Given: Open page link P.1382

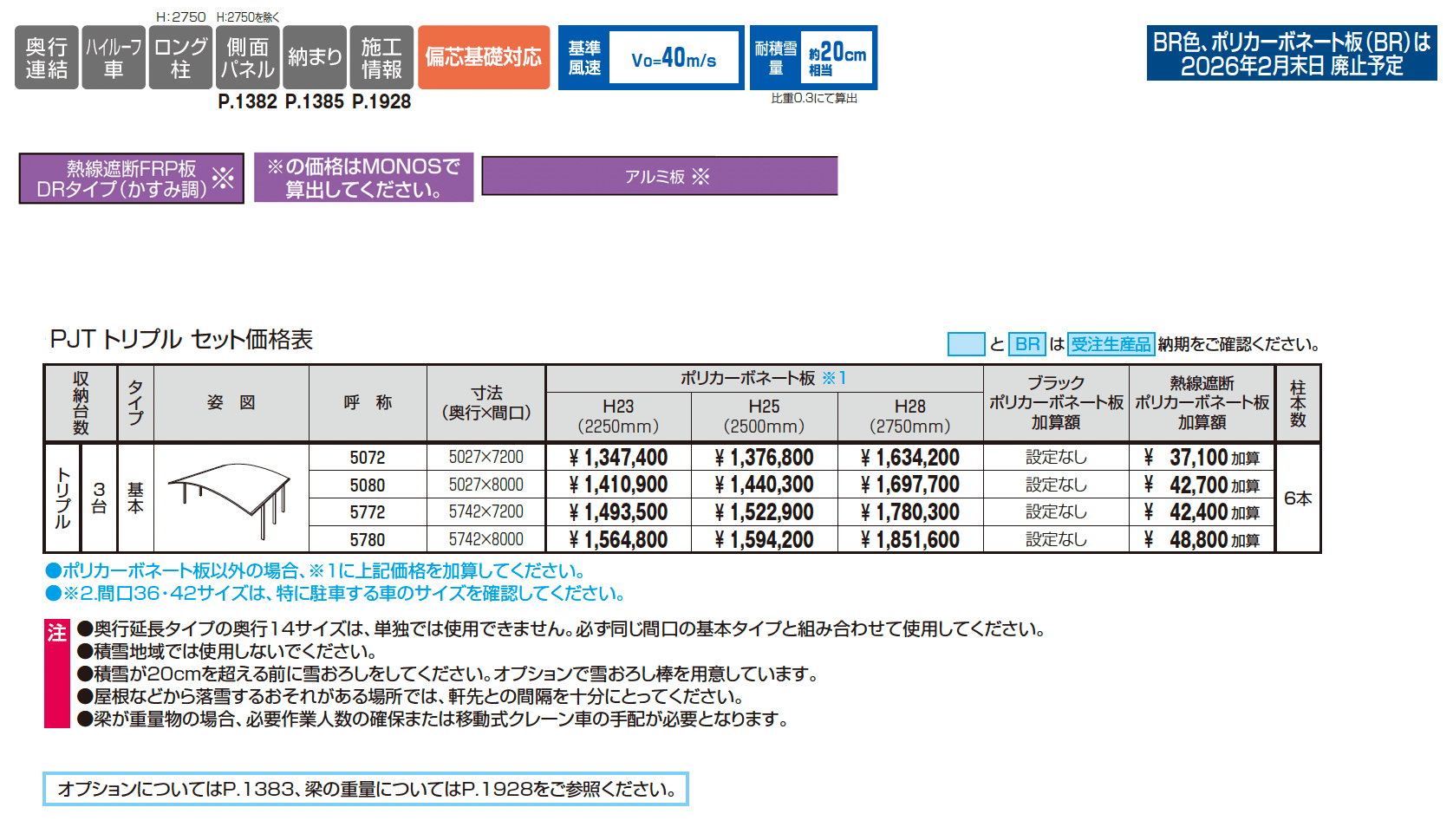Looking at the screenshot, I should point(248,101).
